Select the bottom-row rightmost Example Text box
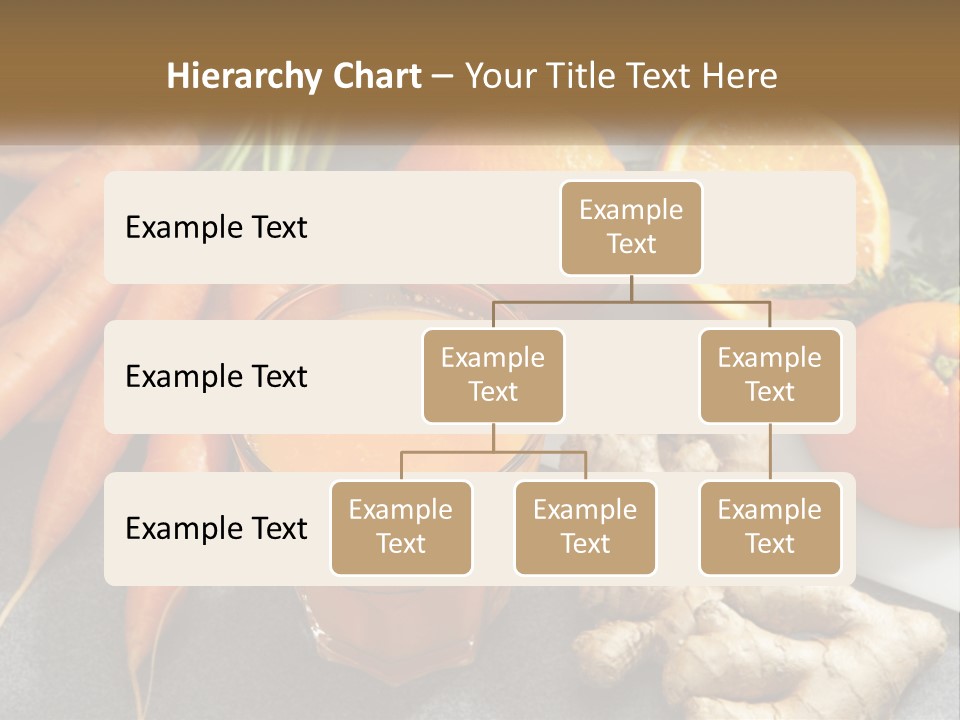The width and height of the screenshot is (960, 720). pos(770,527)
